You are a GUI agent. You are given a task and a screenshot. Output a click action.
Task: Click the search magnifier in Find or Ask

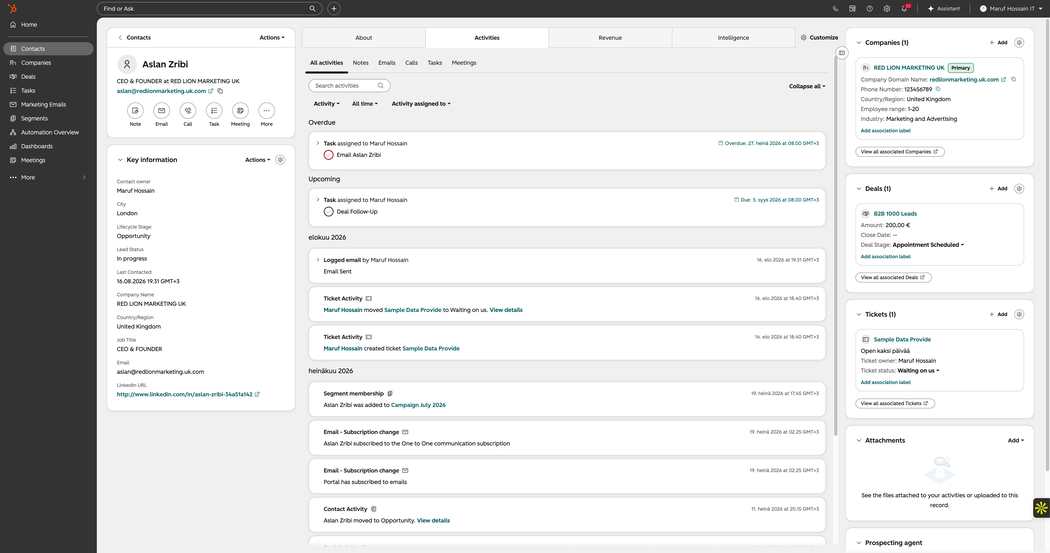coord(312,9)
